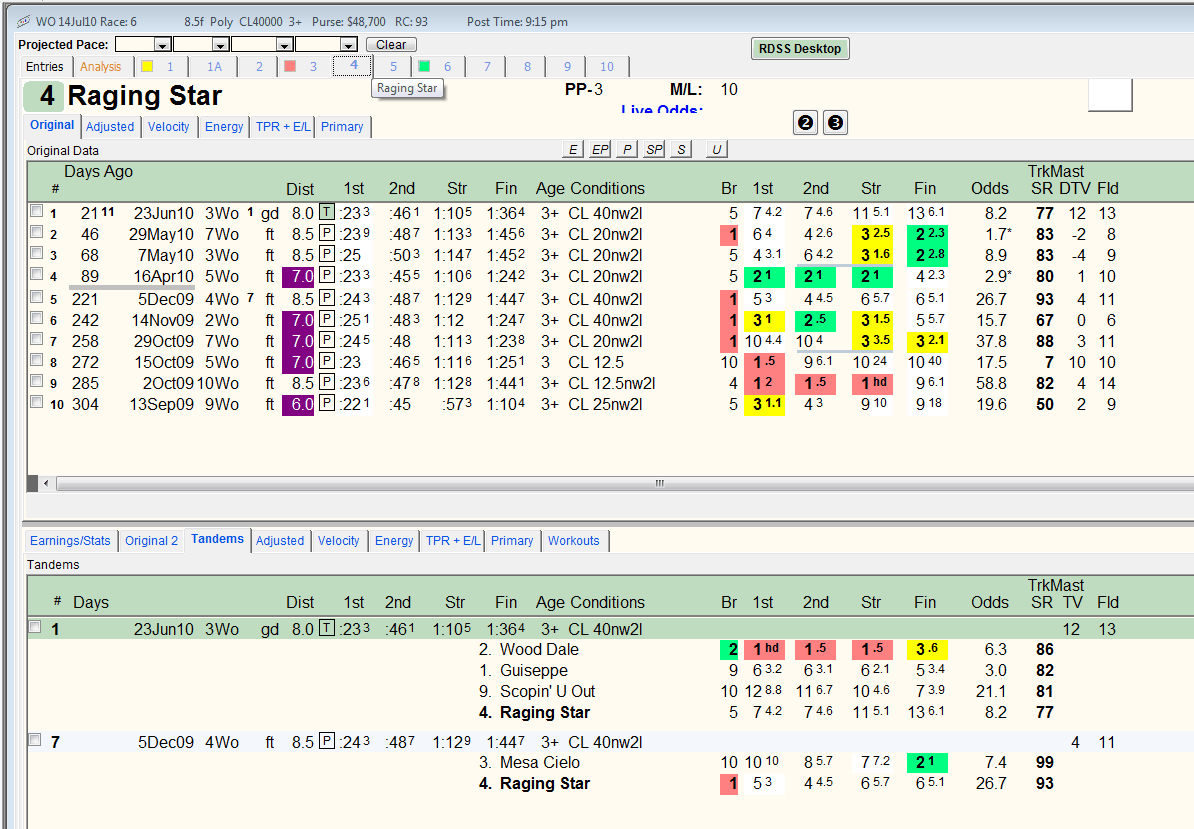Click the purple 6.0 distance cell for 13Sep09

298,404
